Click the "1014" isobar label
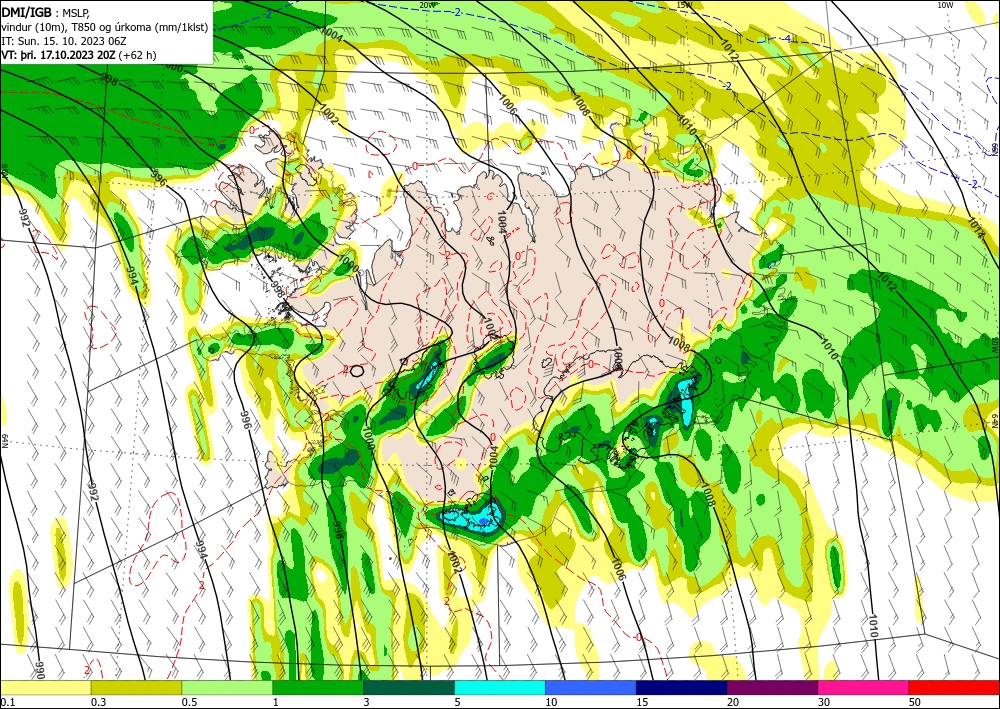 [976, 228]
